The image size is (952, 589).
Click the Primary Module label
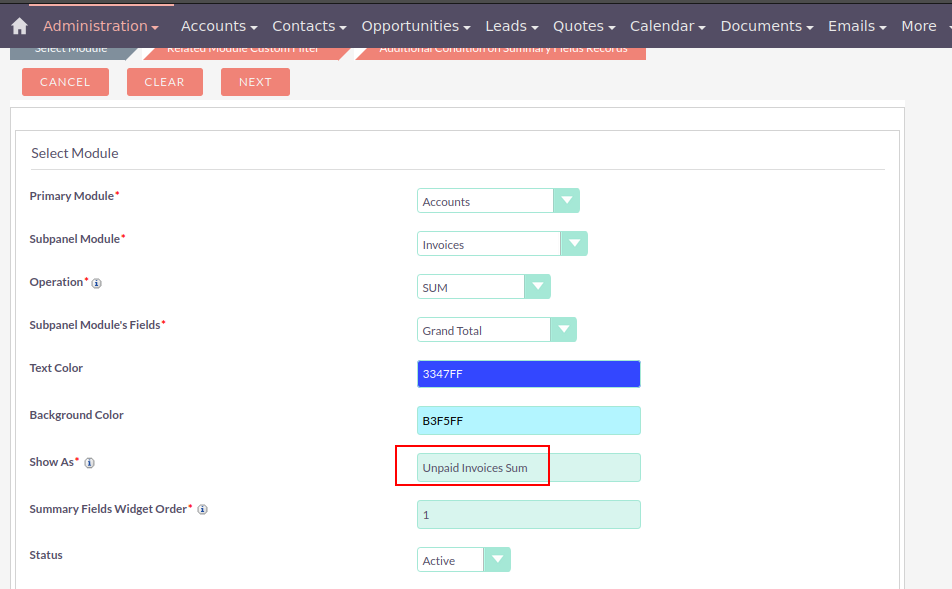[72, 196]
